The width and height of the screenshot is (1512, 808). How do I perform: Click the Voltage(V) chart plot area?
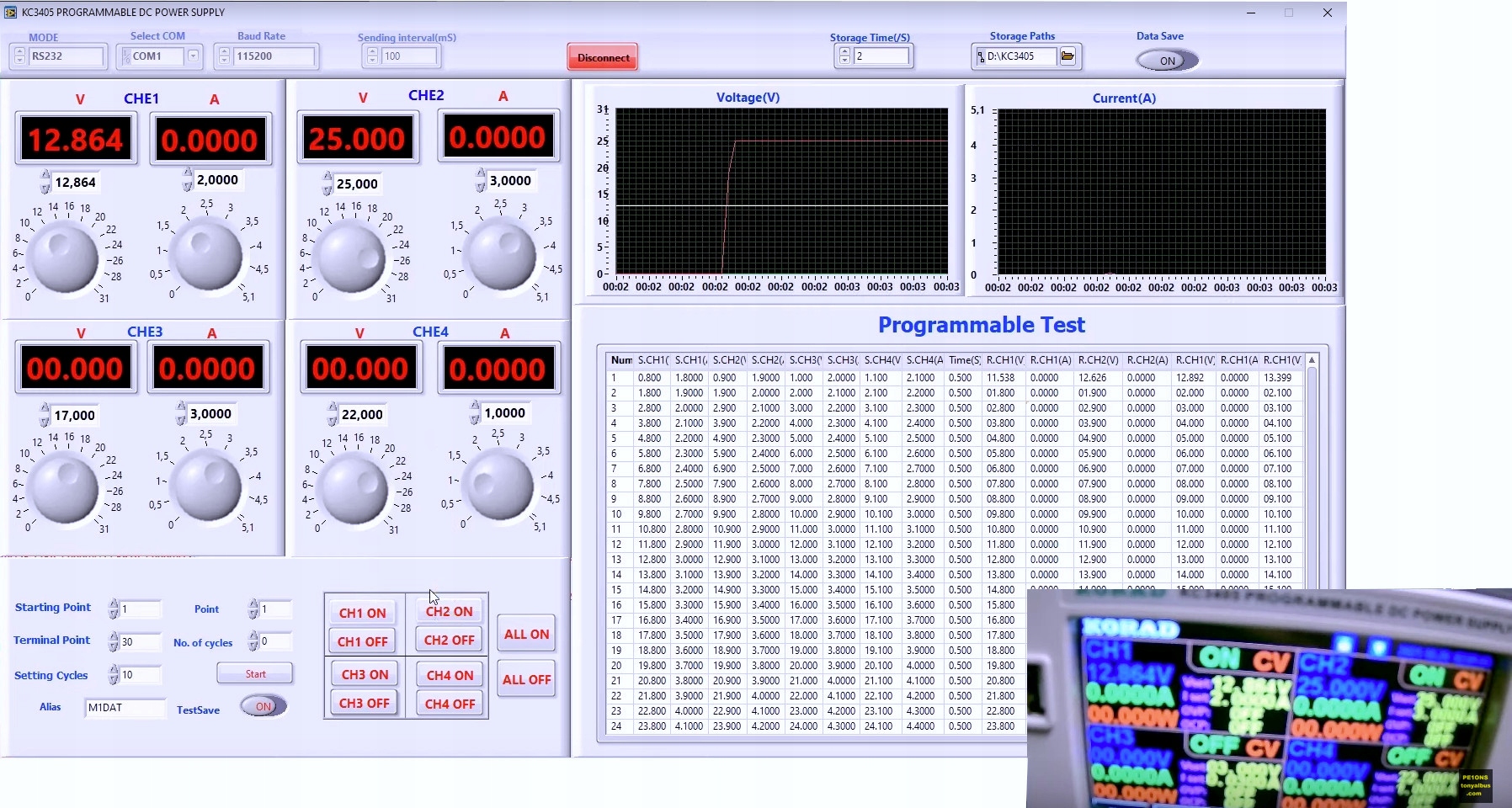[781, 191]
